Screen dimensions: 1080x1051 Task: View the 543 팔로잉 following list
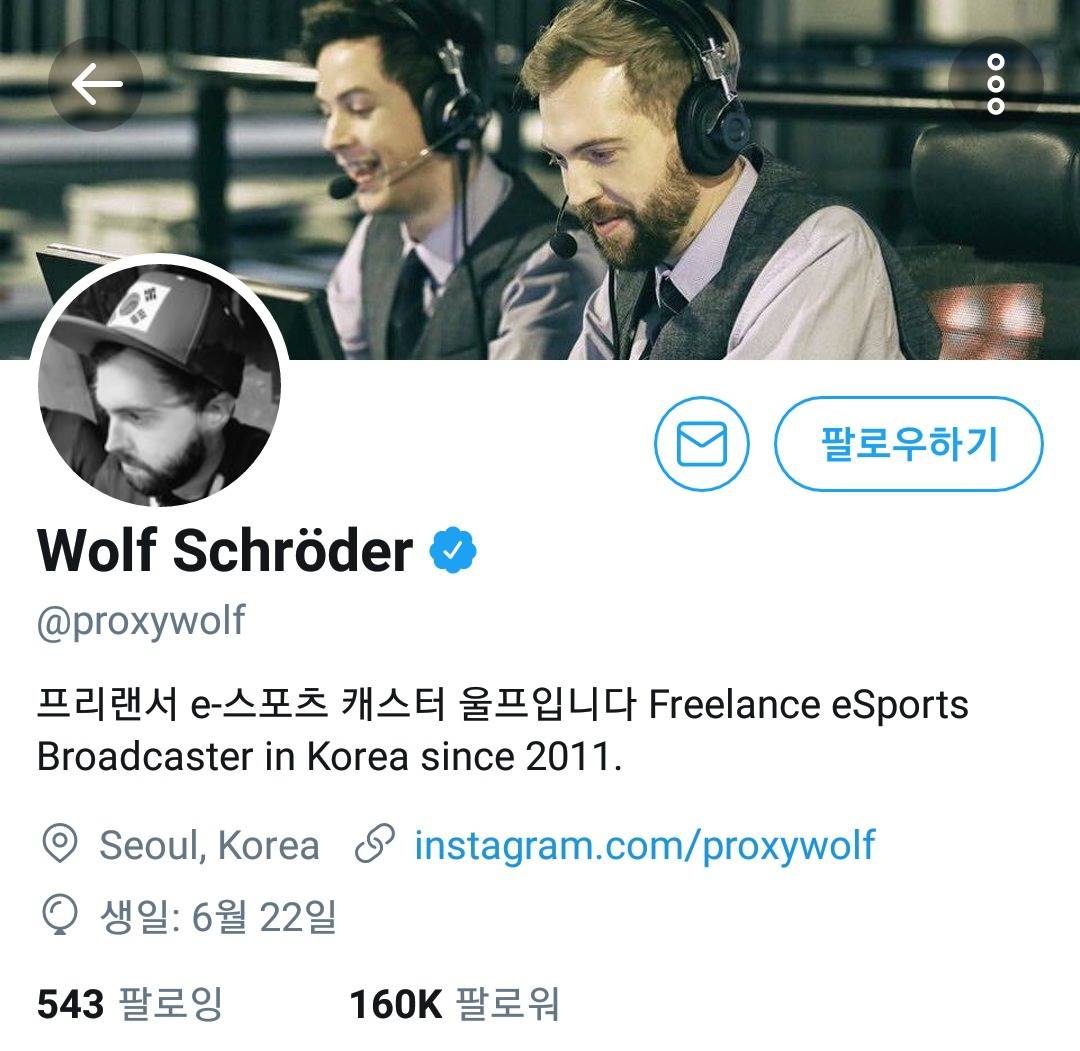(x=130, y=1003)
